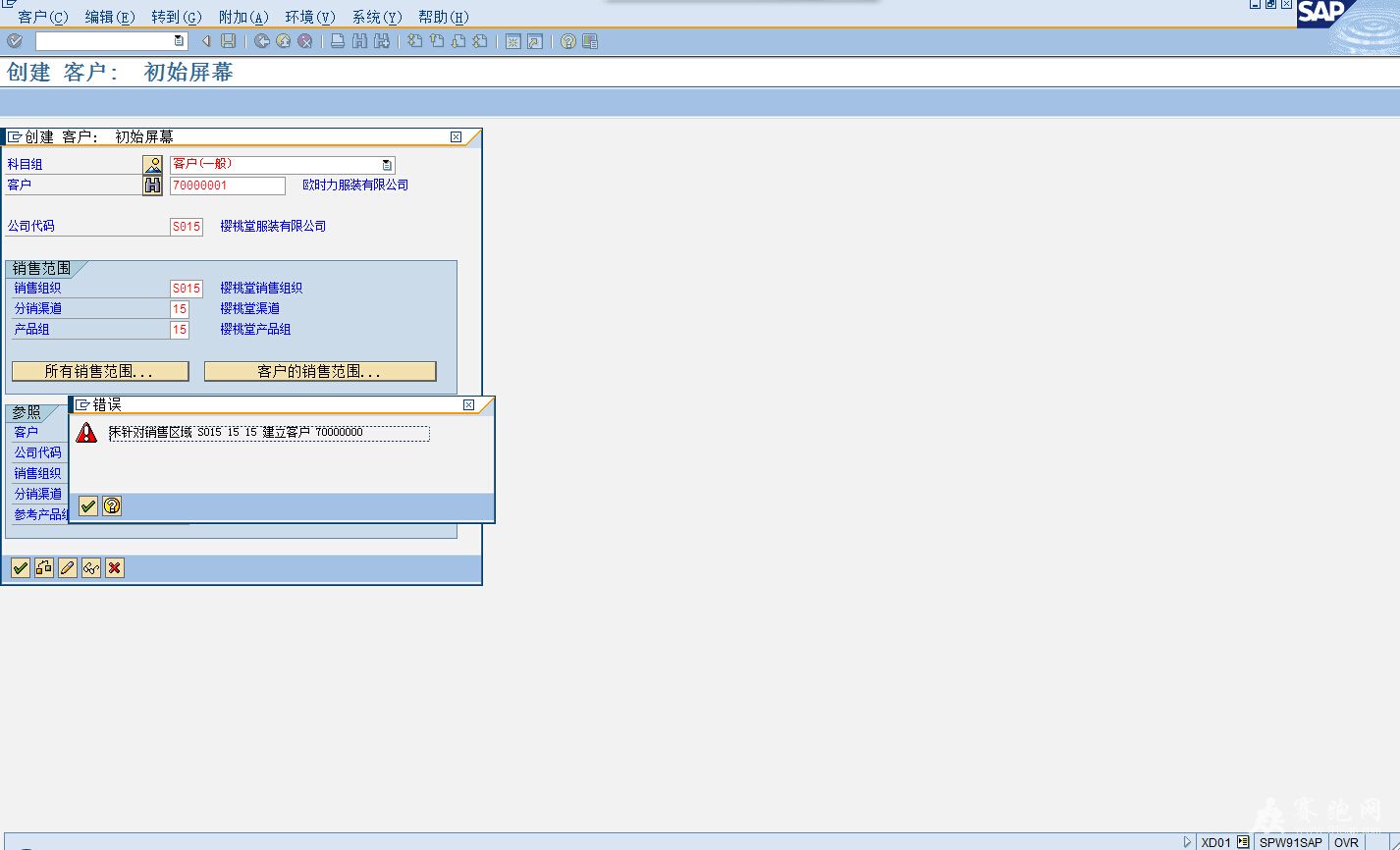Open the 编辑(E) menu
Screen dimensions: 1400x850
110,17
